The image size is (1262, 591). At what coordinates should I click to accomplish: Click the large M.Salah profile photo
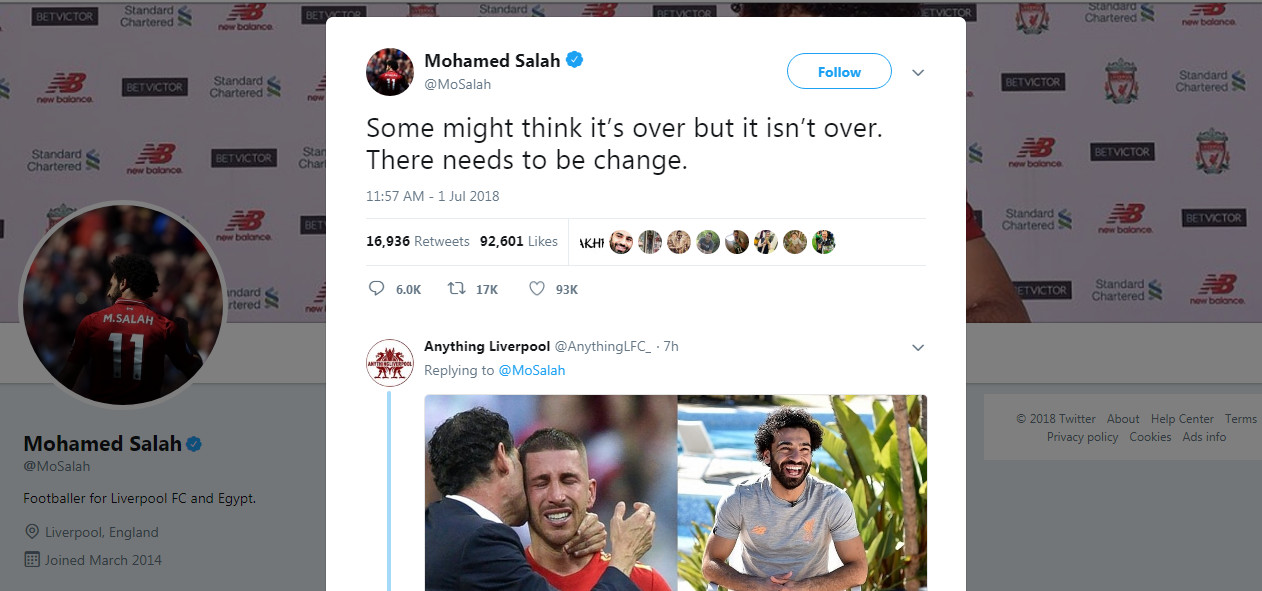pos(123,303)
